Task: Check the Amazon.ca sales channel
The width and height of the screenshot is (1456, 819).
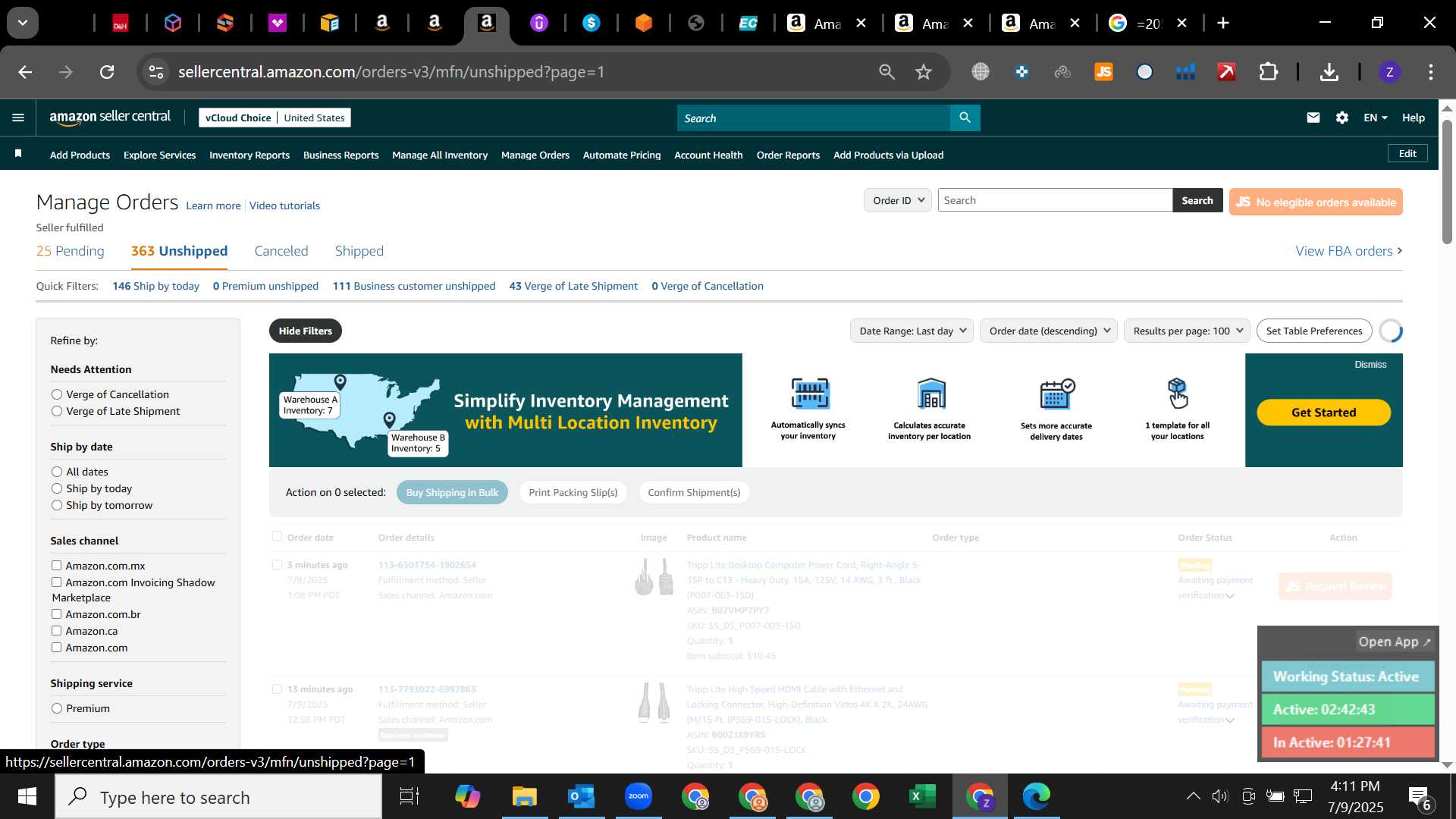Action: [x=56, y=630]
